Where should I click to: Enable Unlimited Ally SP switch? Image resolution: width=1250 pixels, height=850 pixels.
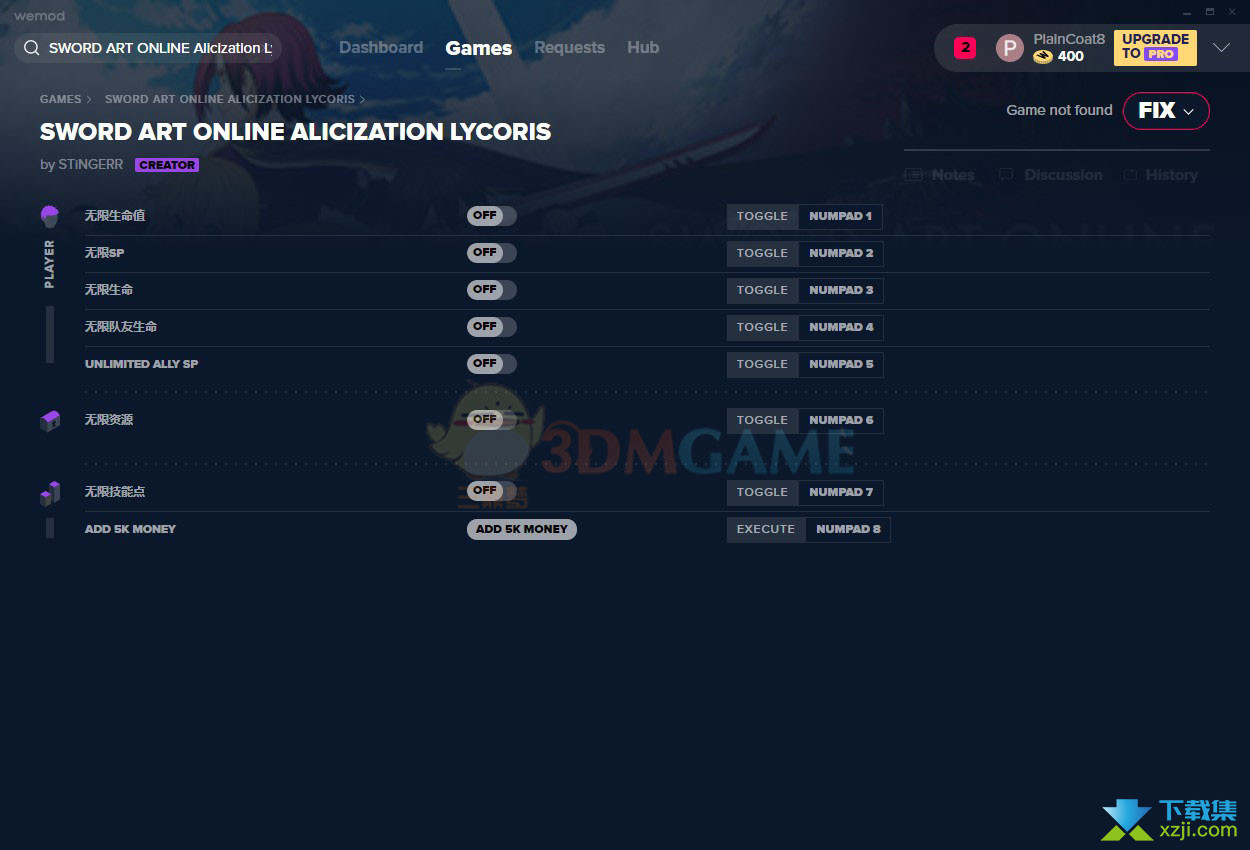coord(492,364)
